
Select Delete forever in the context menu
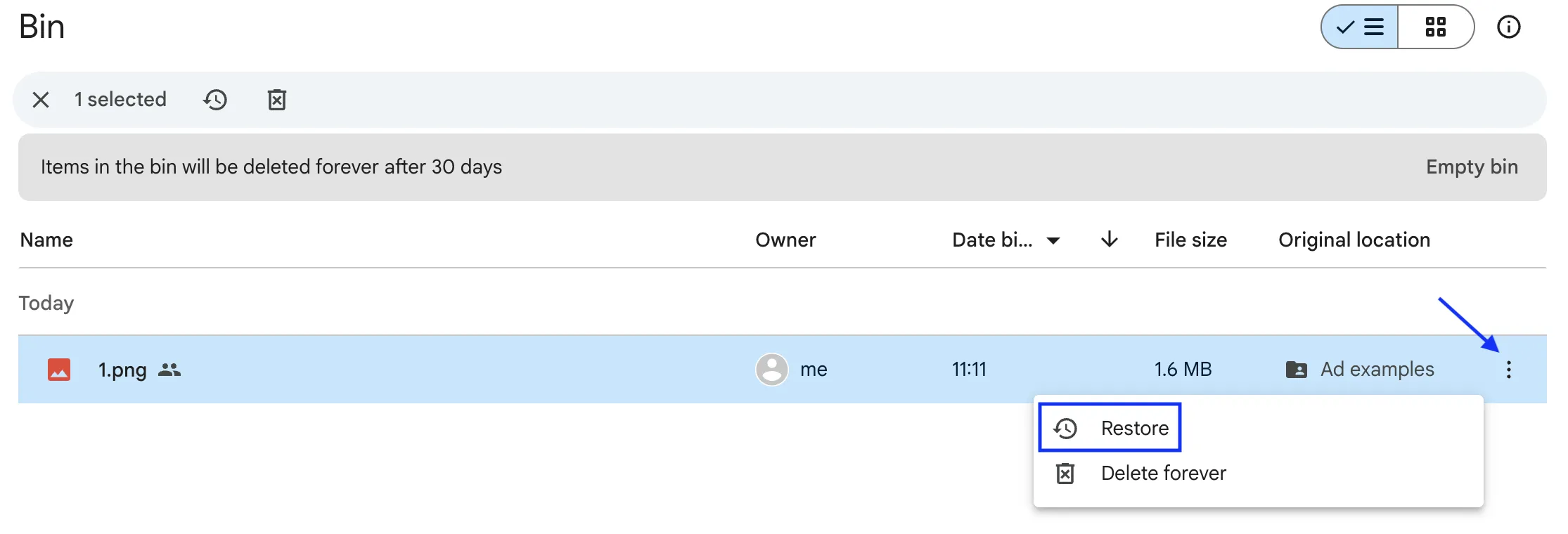pyautogui.click(x=1163, y=473)
